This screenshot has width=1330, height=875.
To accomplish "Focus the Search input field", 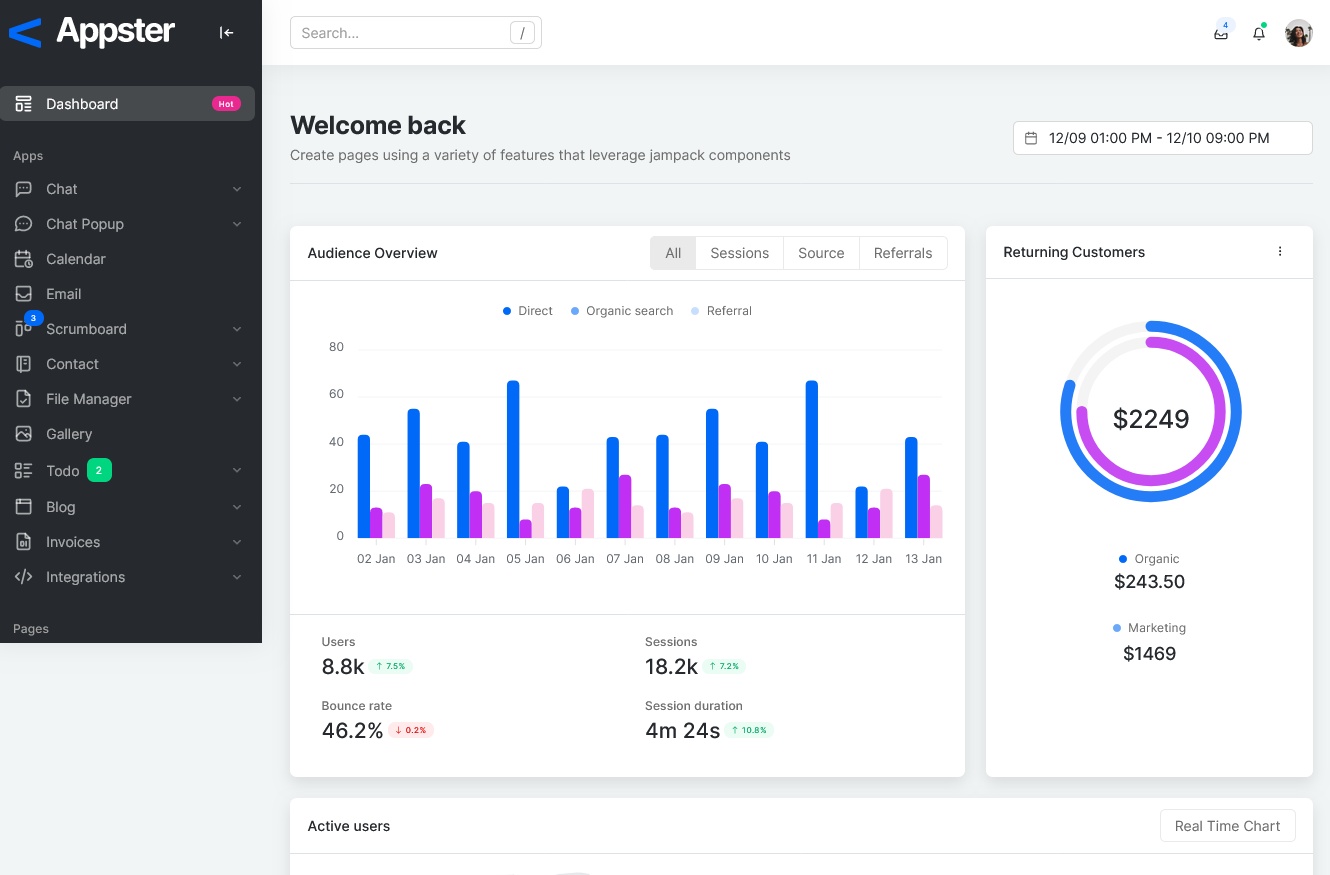I will click(x=416, y=33).
